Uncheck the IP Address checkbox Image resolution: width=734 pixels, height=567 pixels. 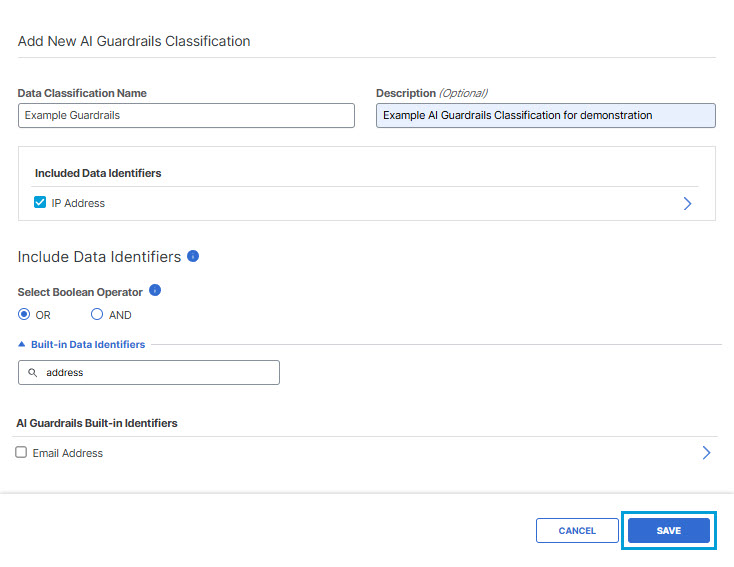[40, 202]
